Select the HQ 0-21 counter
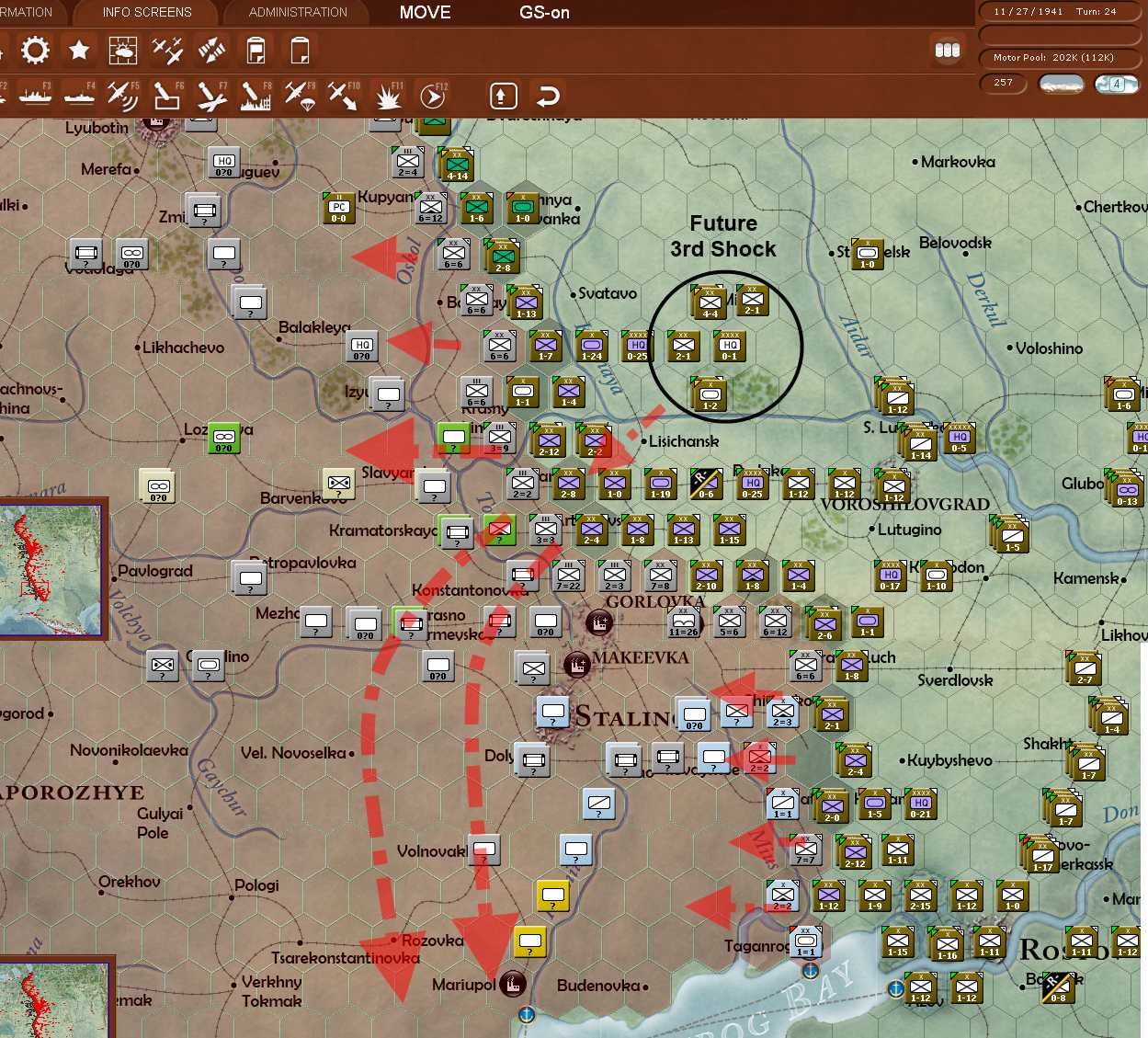 [920, 803]
